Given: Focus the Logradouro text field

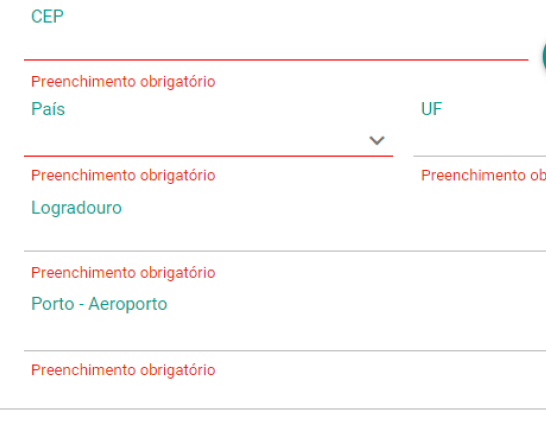Looking at the screenshot, I should [285, 237].
